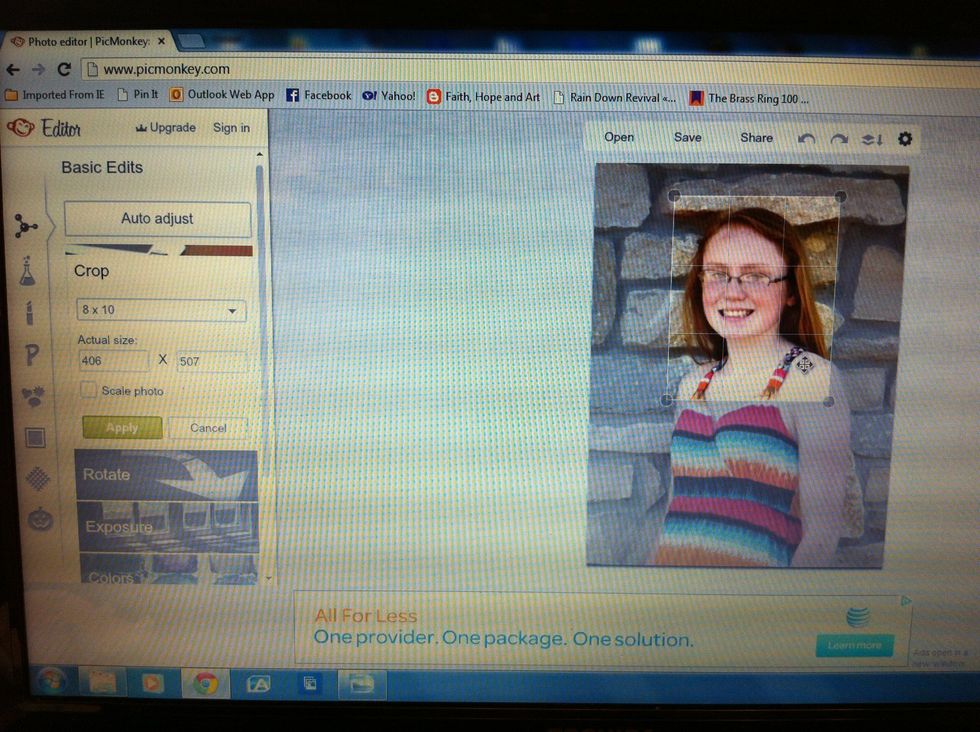Click the undo arrow icon
Image resolution: width=980 pixels, height=732 pixels.
(808, 138)
